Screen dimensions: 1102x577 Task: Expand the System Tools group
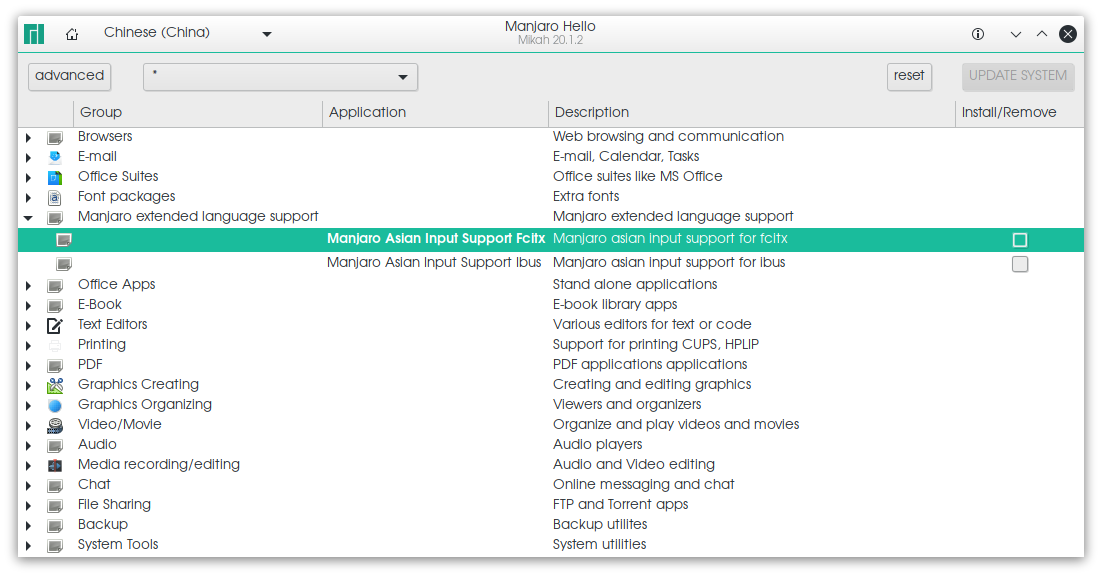tap(28, 545)
